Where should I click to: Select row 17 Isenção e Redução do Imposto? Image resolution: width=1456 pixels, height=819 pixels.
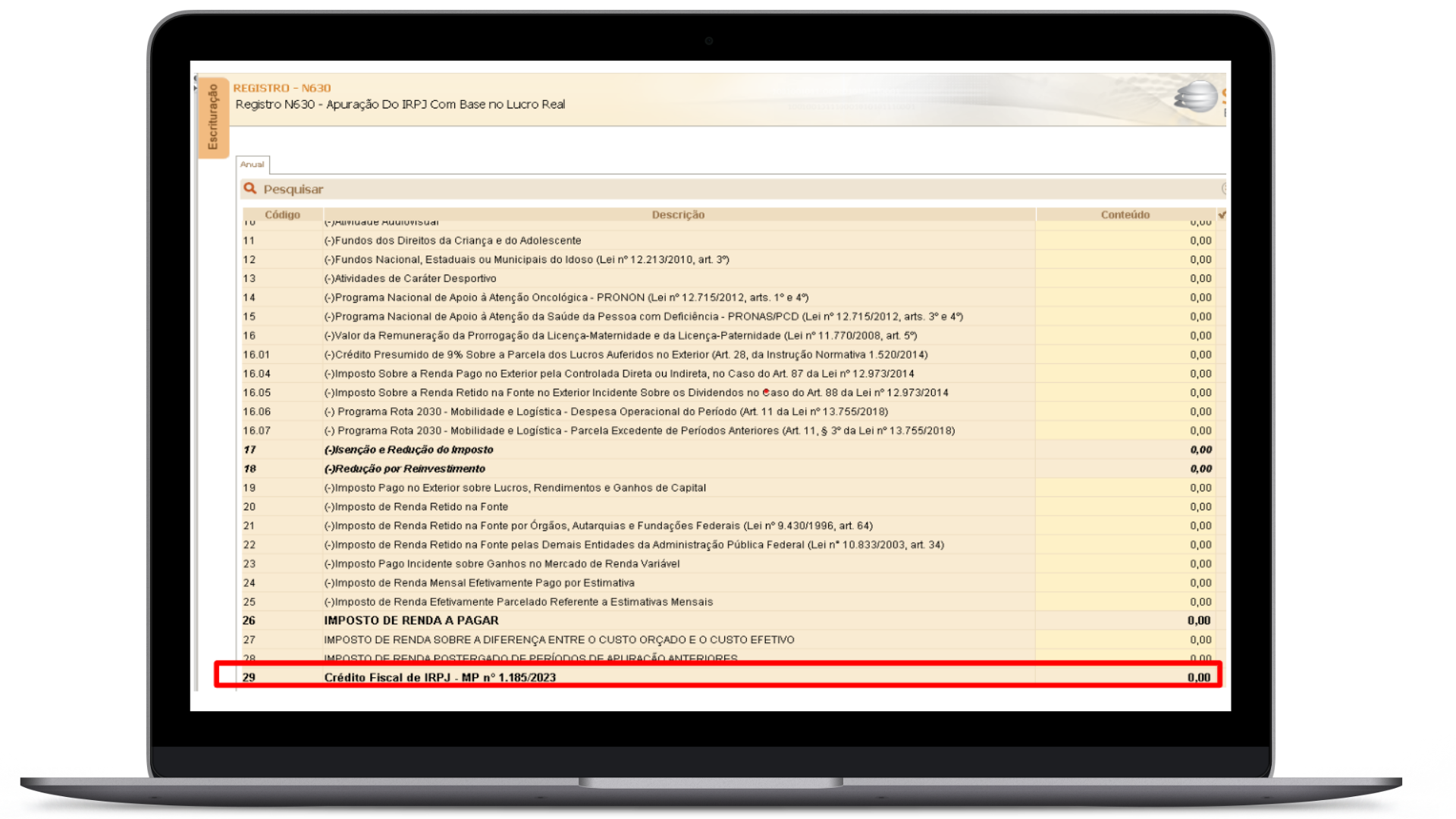pos(408,450)
